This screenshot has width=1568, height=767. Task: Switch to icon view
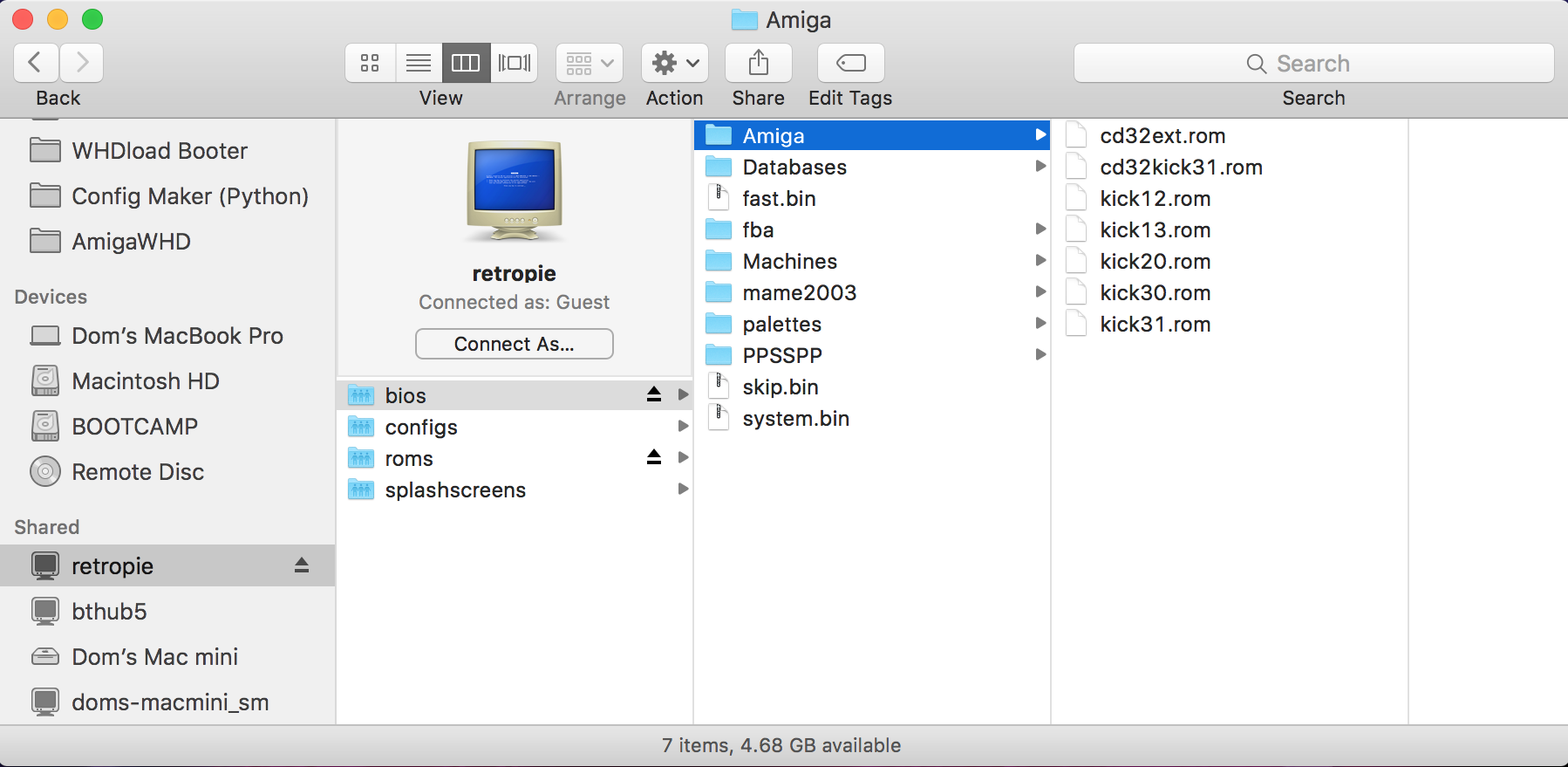pos(370,63)
